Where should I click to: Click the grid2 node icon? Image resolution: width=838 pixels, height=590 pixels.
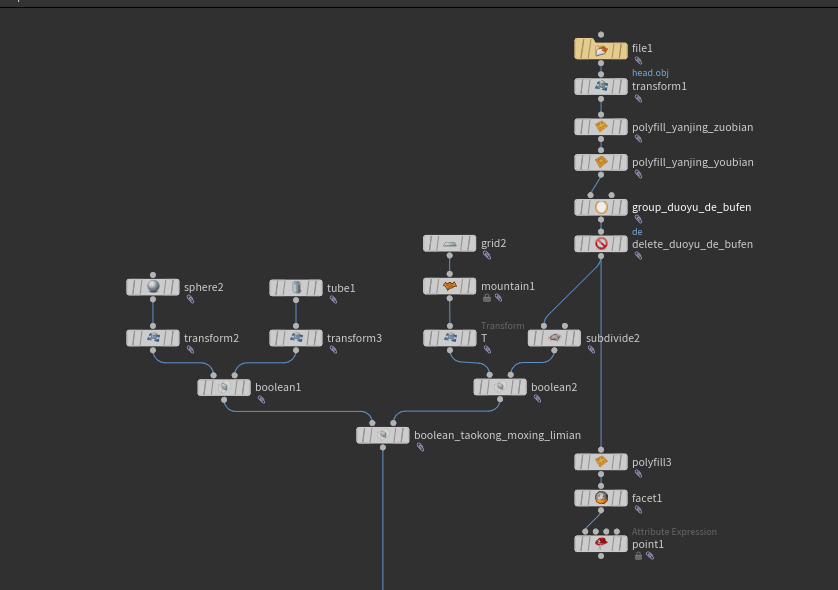click(449, 244)
